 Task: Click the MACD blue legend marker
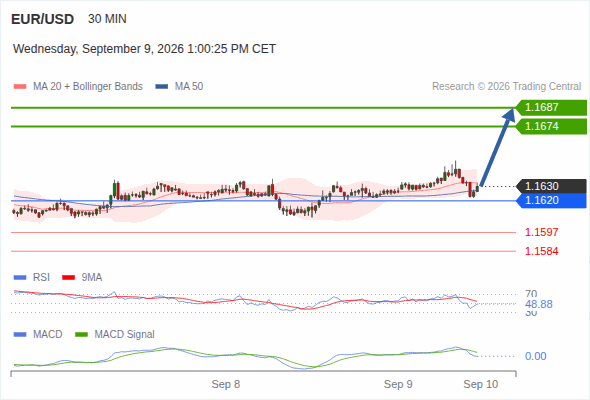pos(20,335)
